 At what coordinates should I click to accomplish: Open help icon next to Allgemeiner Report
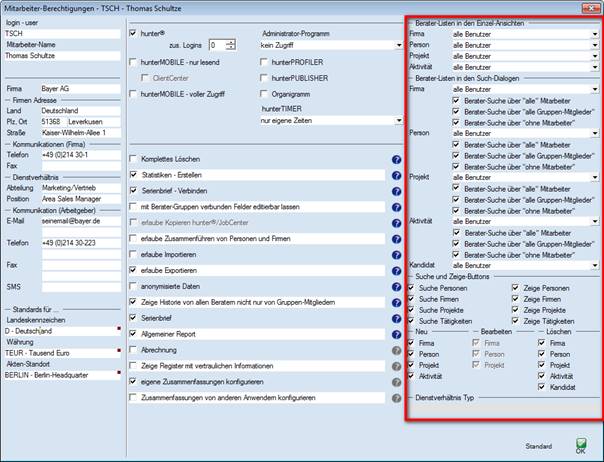click(396, 334)
